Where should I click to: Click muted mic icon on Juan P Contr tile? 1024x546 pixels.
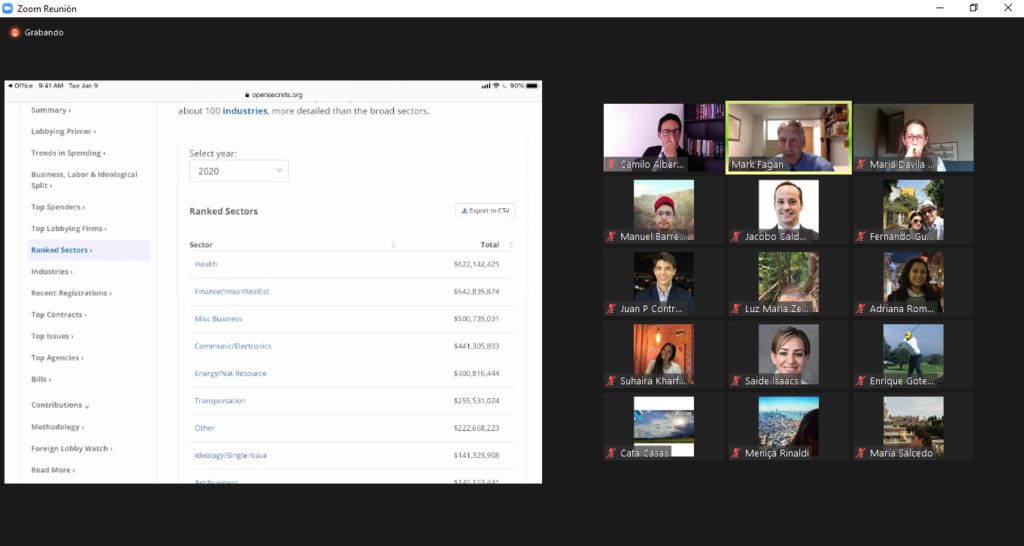click(612, 309)
